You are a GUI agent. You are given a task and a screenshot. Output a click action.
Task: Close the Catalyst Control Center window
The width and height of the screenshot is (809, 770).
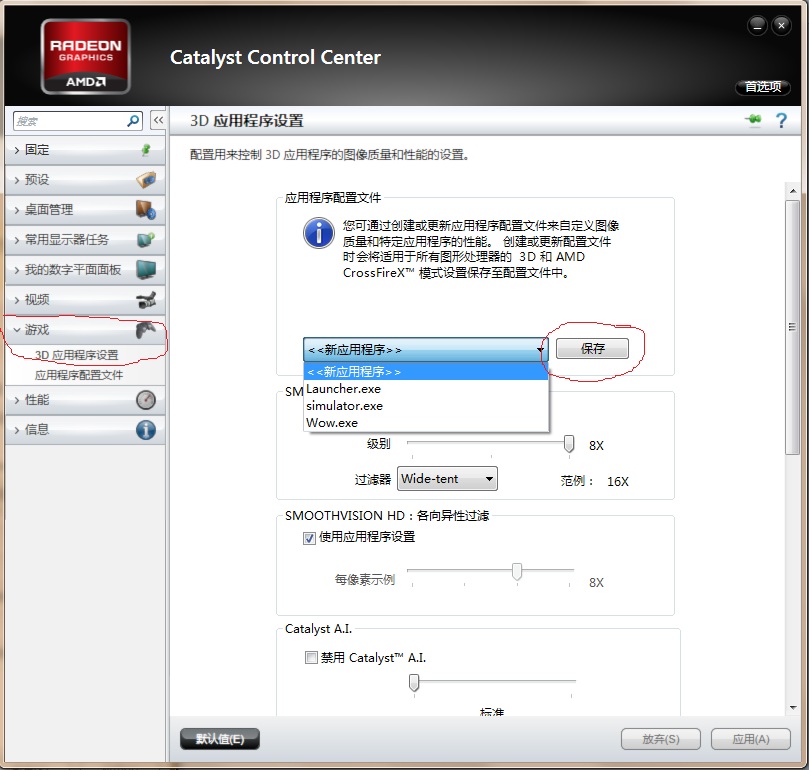782,25
